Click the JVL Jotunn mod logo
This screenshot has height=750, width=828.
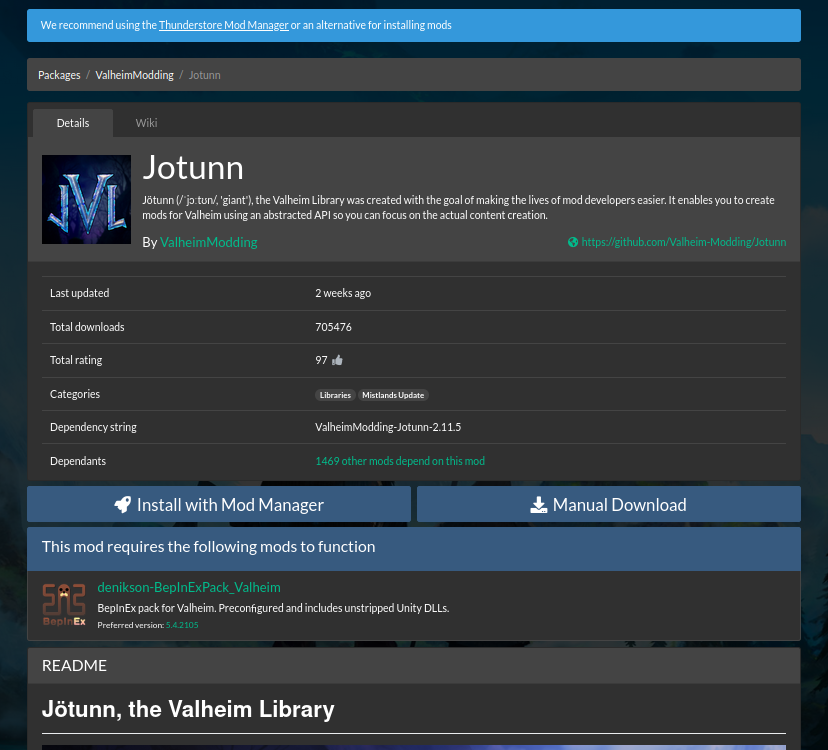pyautogui.click(x=87, y=200)
